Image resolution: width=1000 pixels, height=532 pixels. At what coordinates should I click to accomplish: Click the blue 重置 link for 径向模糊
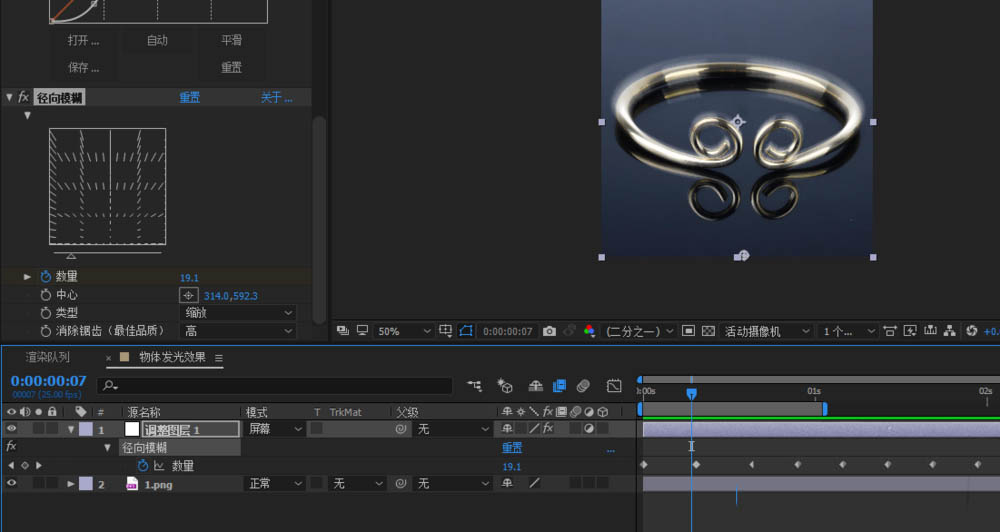189,98
